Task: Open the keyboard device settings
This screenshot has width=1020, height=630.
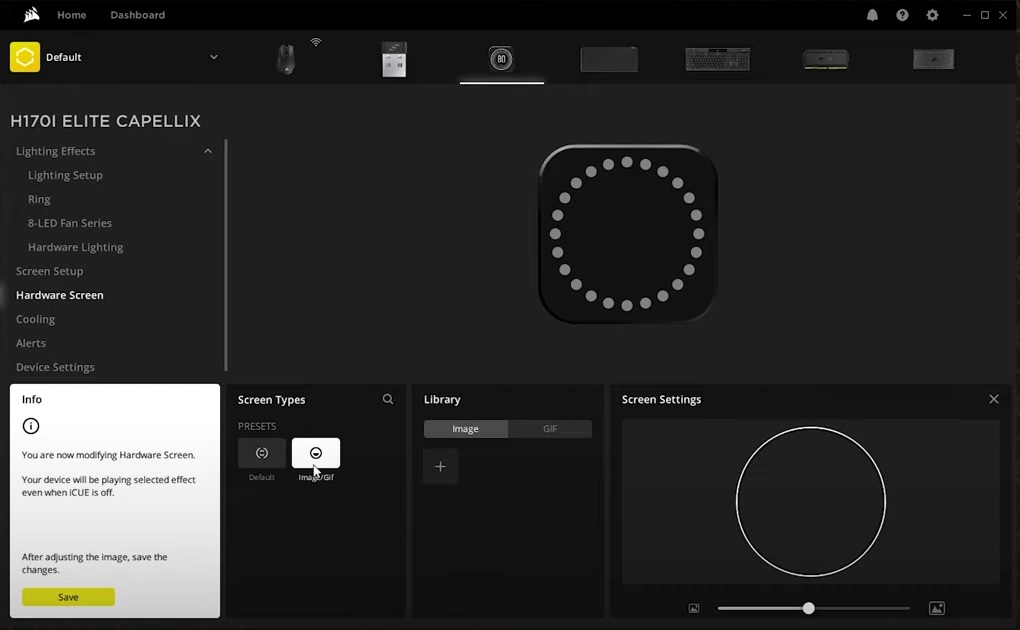Action: tap(717, 58)
